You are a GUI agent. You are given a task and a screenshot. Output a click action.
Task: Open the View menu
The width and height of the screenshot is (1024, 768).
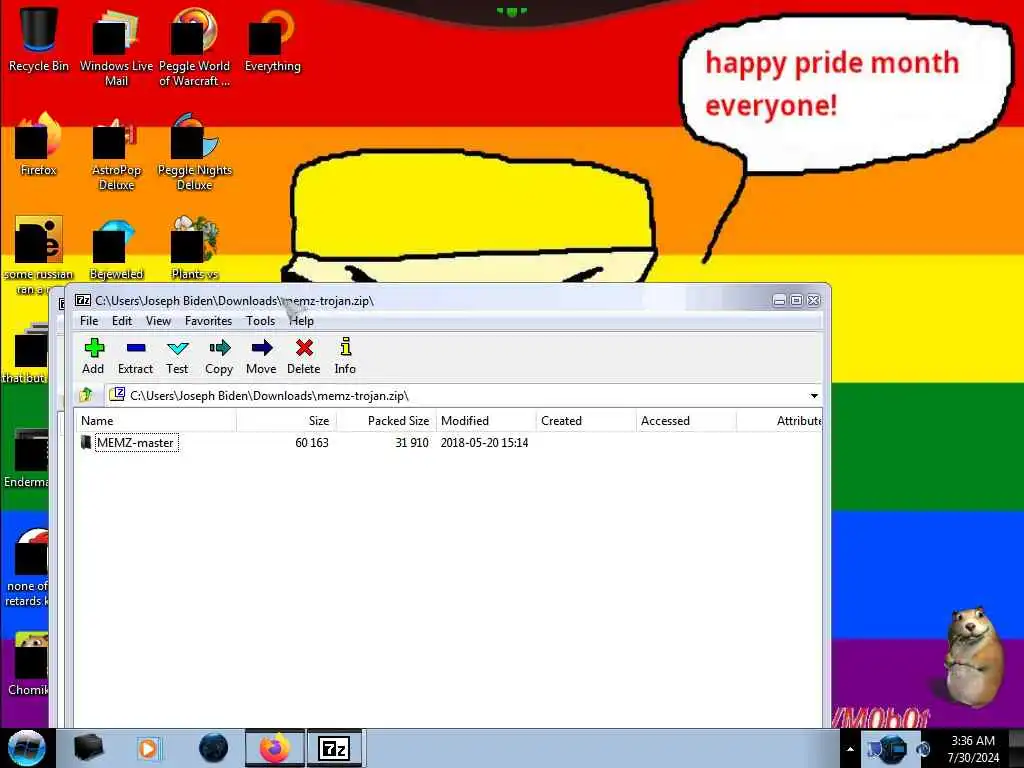pos(158,321)
